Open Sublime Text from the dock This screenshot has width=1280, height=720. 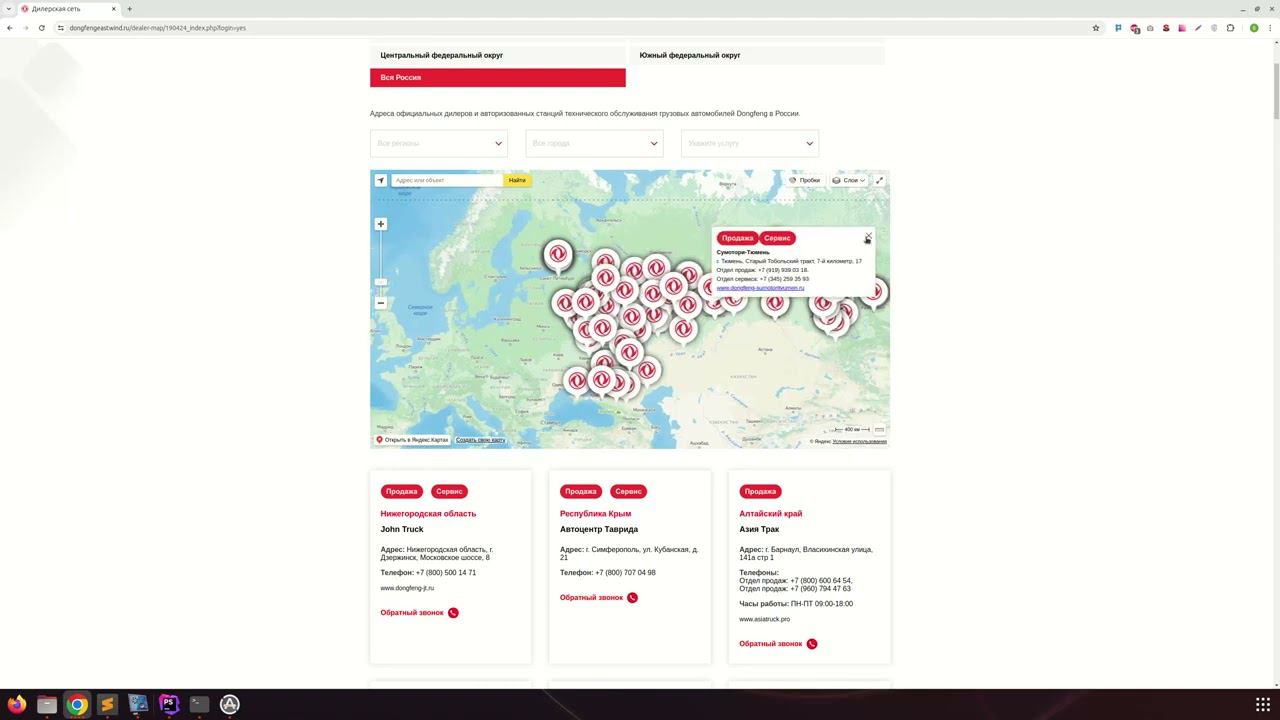[107, 704]
